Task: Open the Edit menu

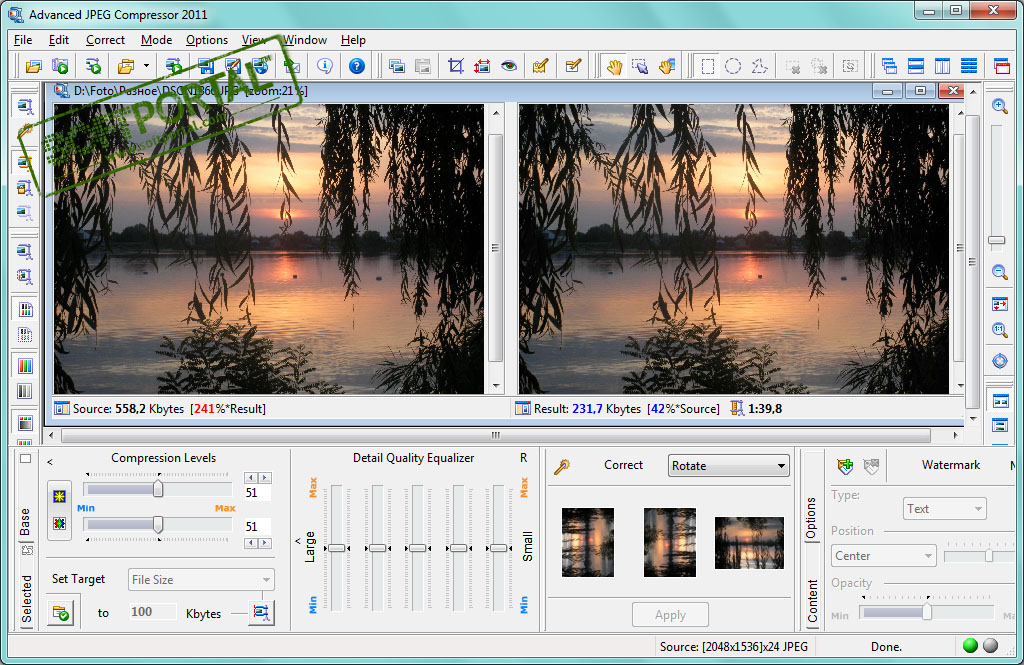Action: pyautogui.click(x=59, y=40)
